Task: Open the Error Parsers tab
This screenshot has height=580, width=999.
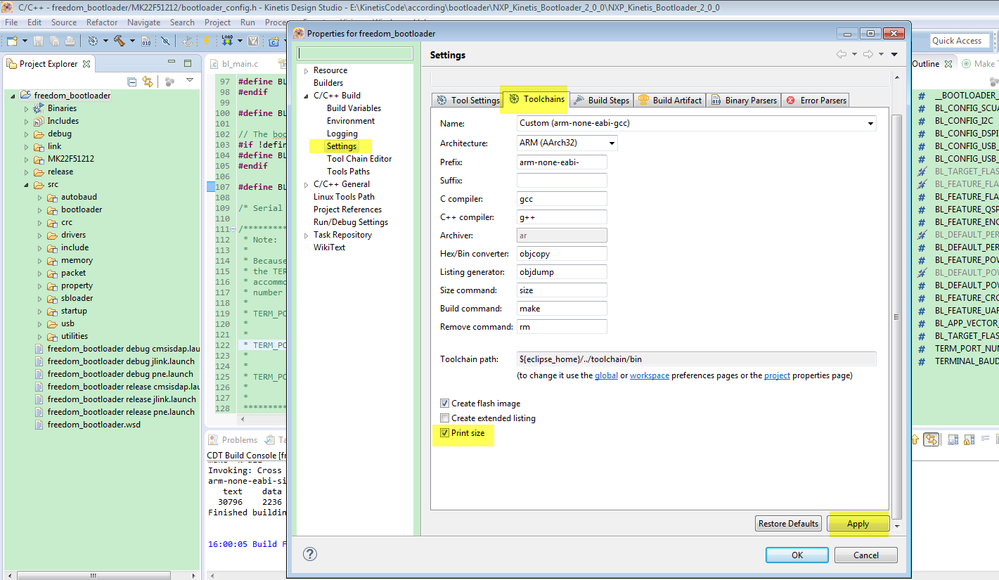Action: (x=816, y=100)
